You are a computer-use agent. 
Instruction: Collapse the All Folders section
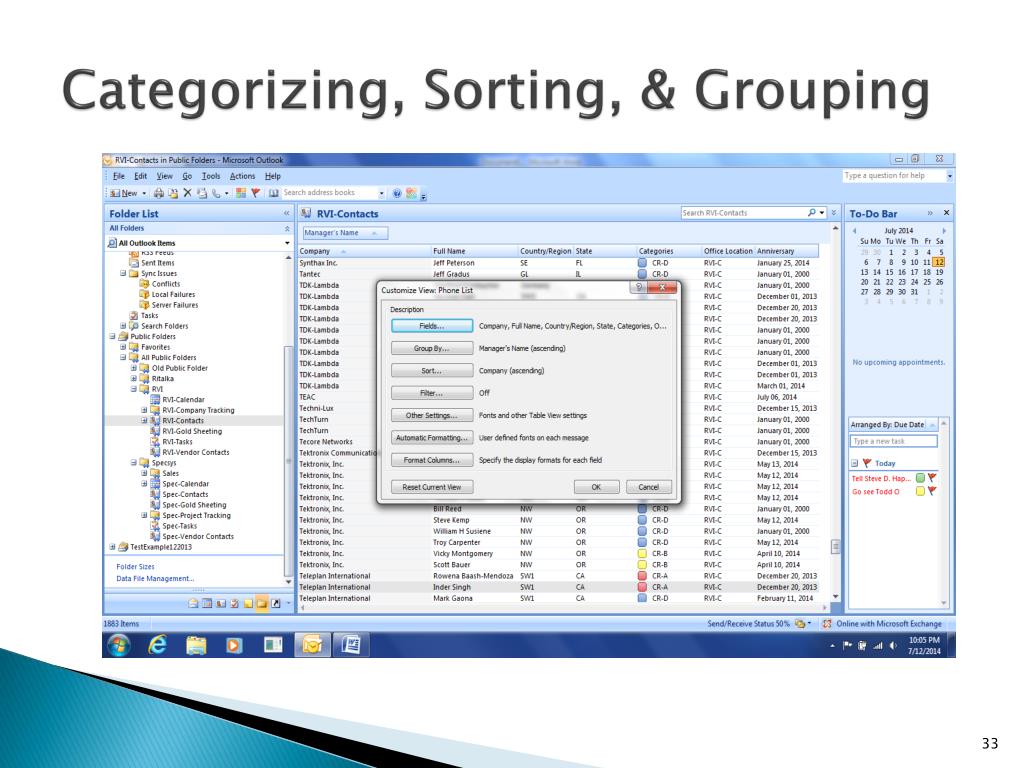[287, 229]
